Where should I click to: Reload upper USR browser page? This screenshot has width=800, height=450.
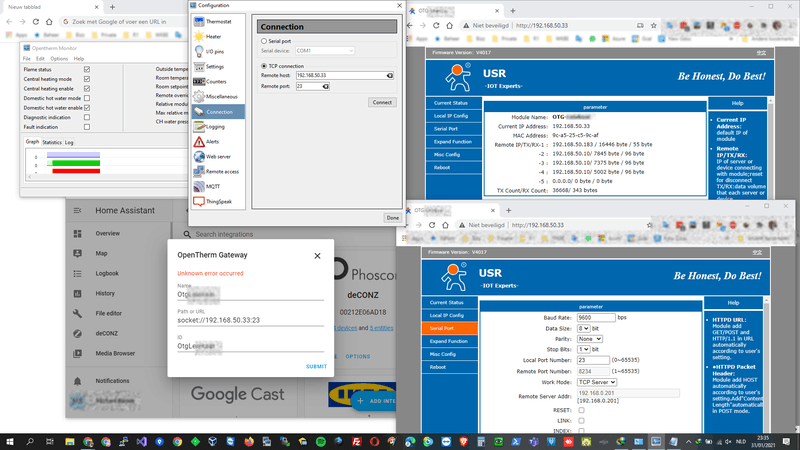(436, 26)
